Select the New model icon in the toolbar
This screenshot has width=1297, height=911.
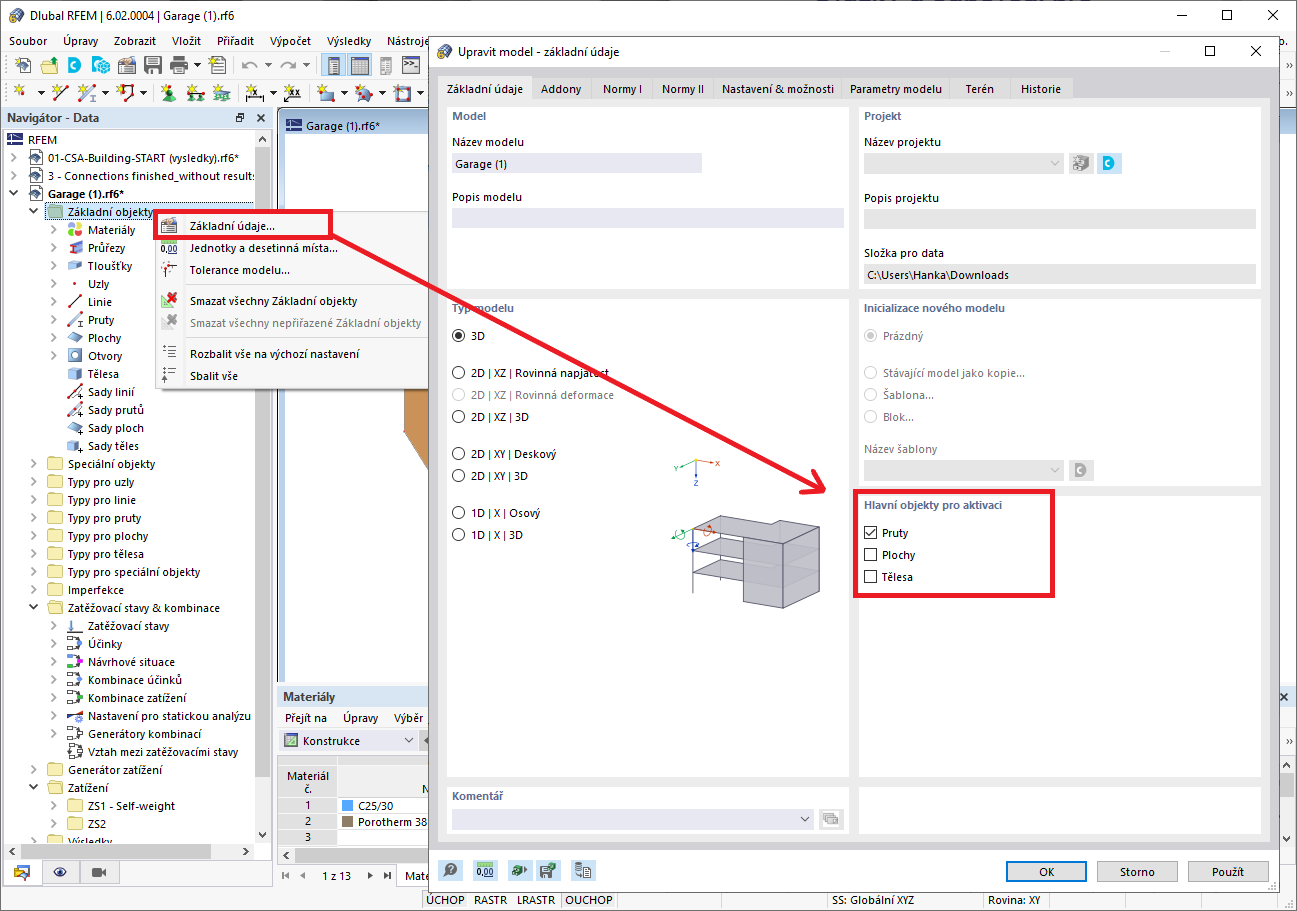point(22,63)
